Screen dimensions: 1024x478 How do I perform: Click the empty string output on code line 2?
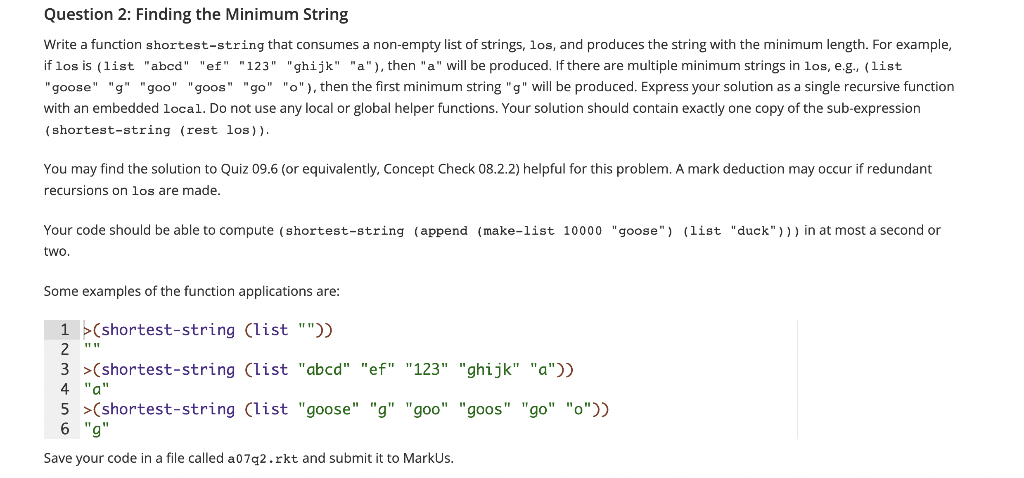pos(92,349)
